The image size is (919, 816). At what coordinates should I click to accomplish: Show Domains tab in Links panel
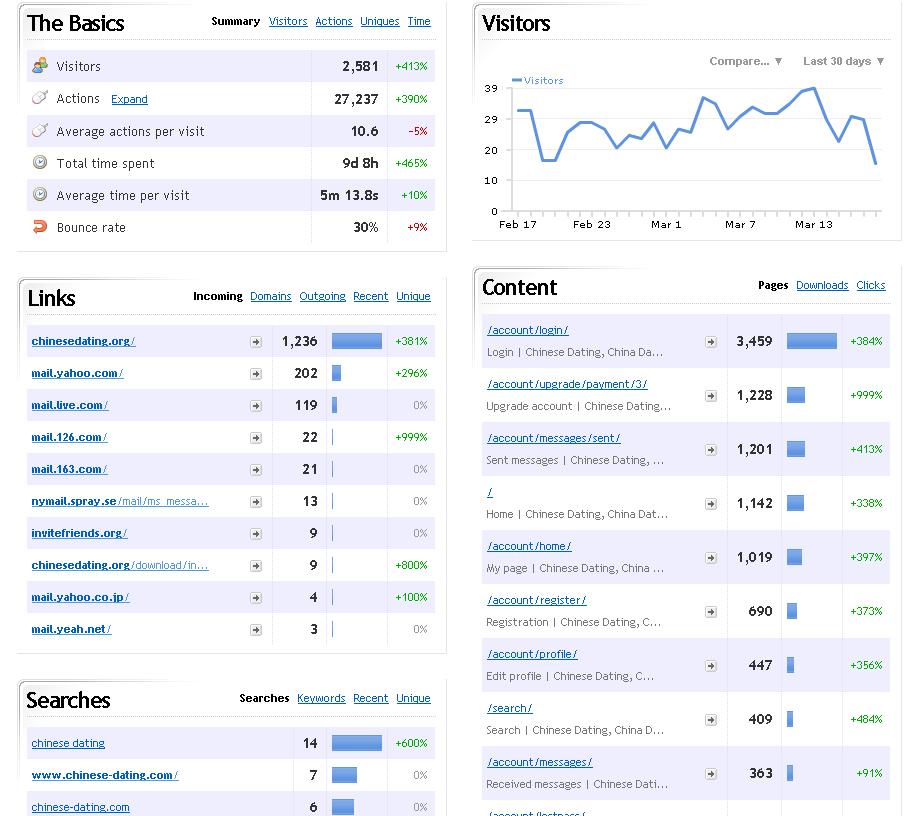coord(271,296)
